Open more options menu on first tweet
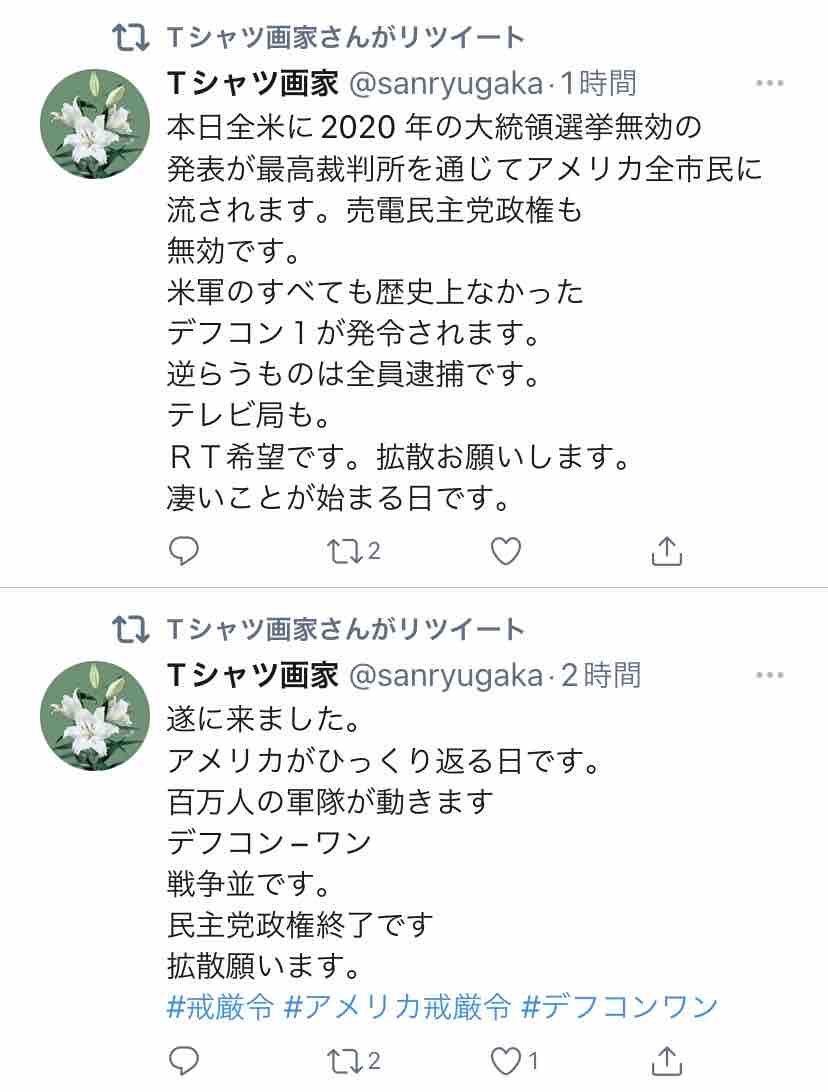 [769, 83]
